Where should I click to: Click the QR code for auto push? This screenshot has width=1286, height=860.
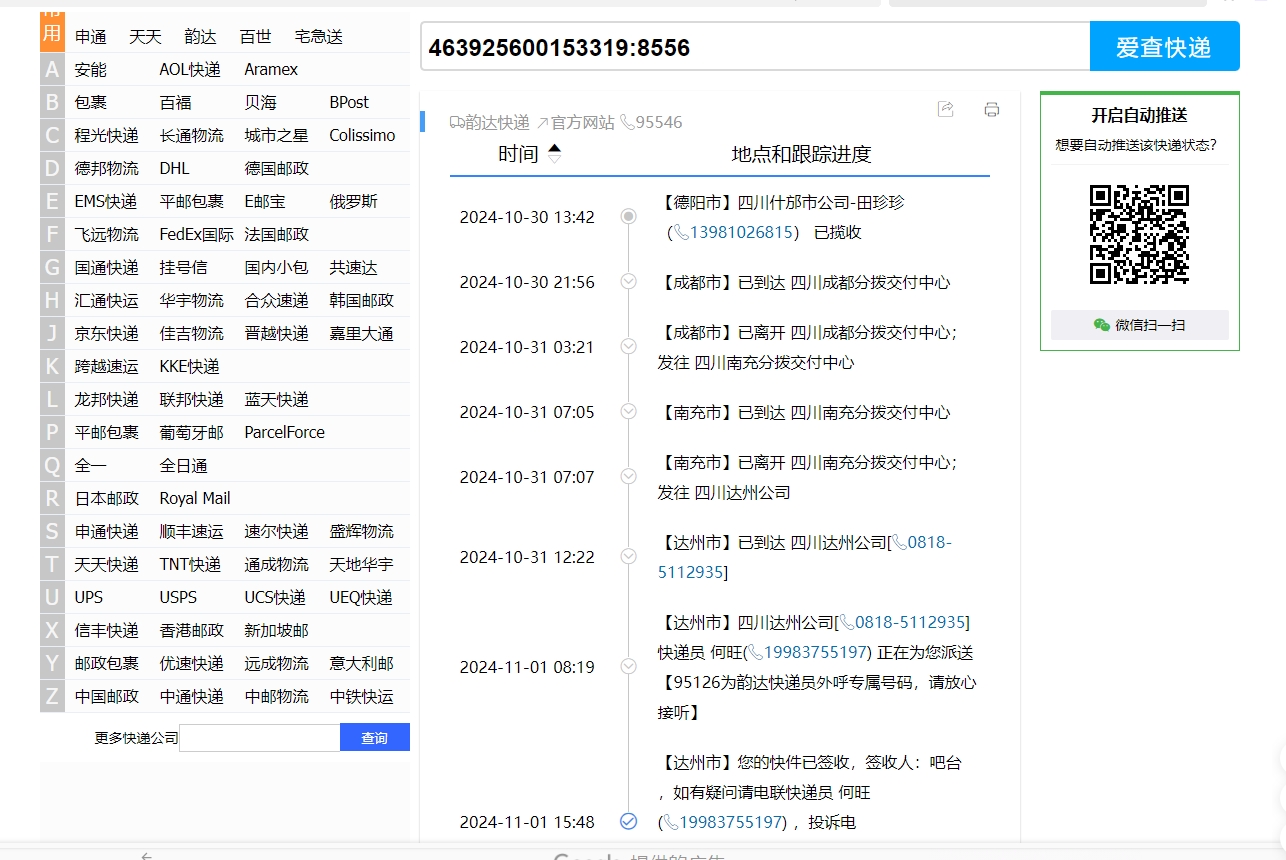click(x=1139, y=234)
